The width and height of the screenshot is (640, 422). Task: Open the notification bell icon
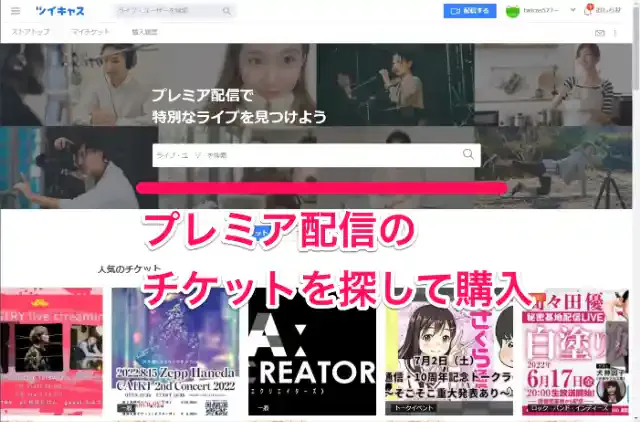tap(588, 11)
